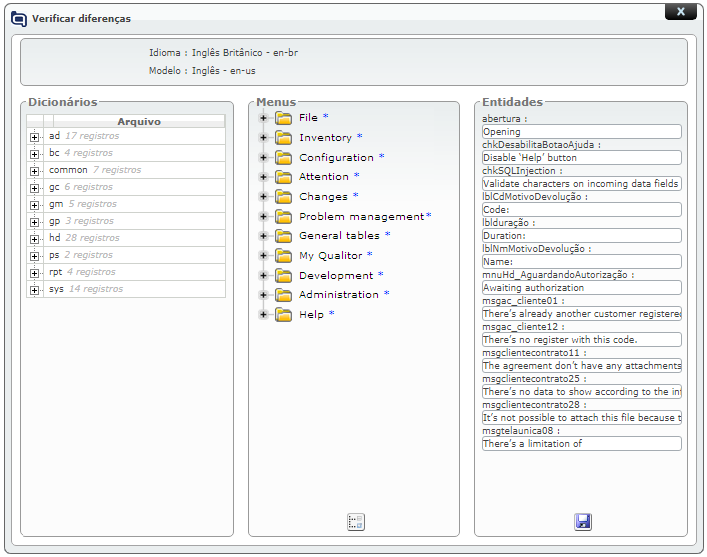Expand the gm dictionary row
Screen dimensions: 707x557
(34, 205)
